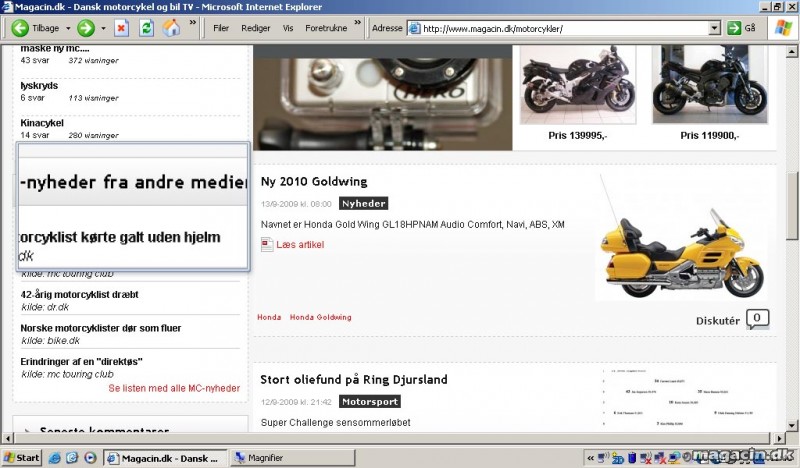Open the Vis menu

288,28
